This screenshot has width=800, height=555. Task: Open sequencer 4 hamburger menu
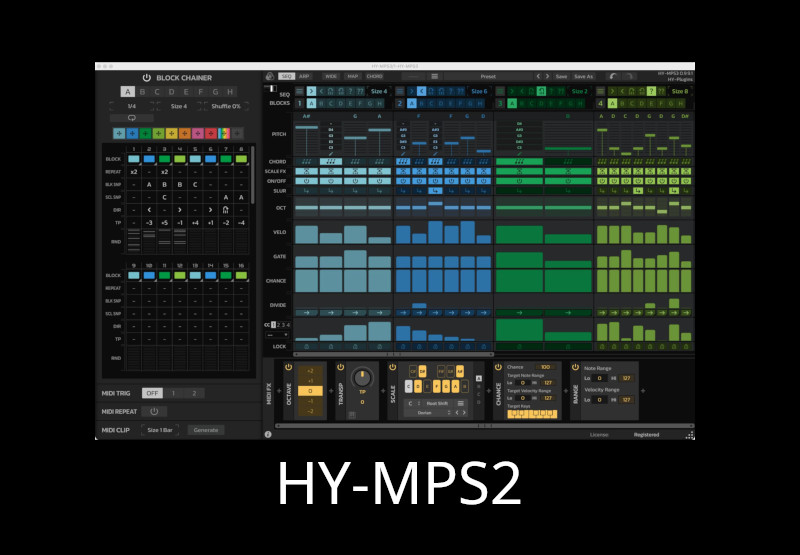point(601,91)
